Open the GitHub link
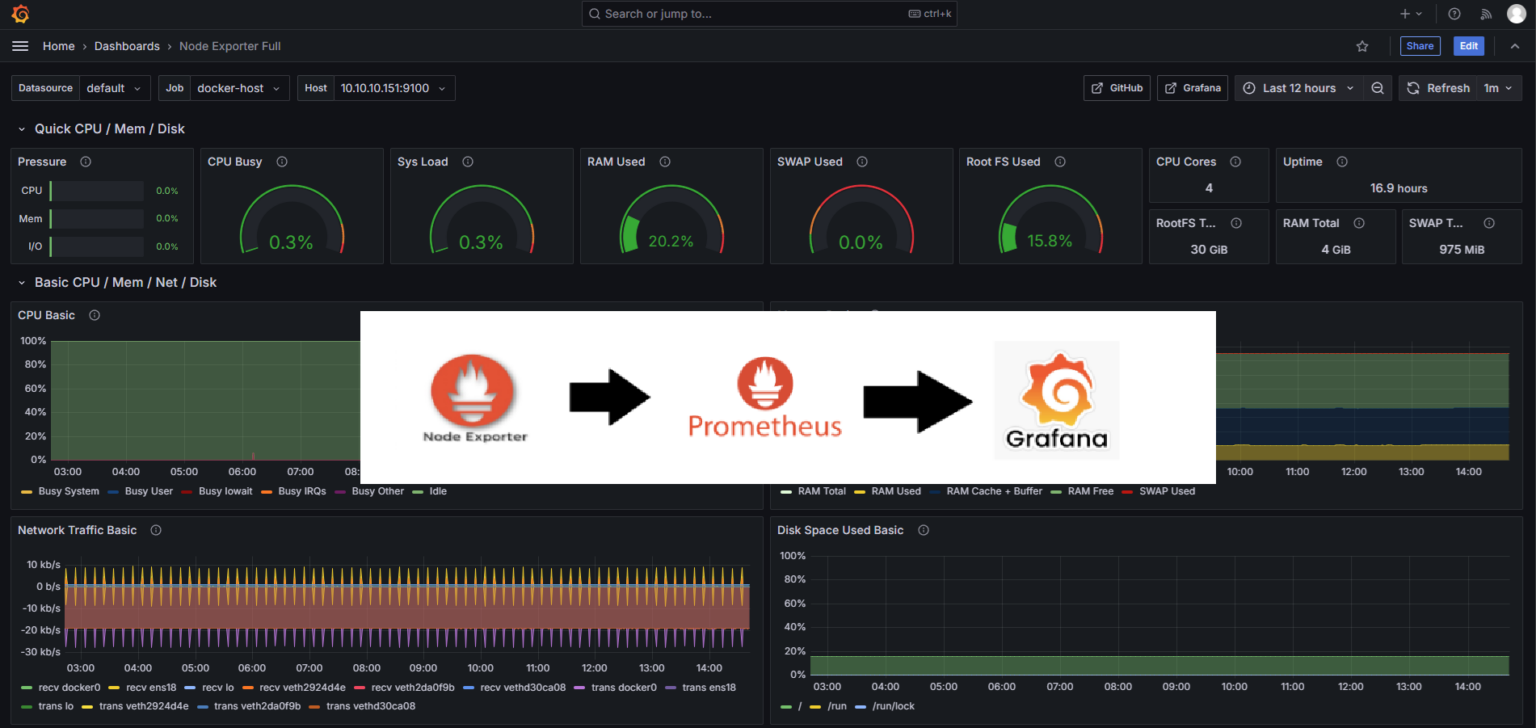Viewport: 1536px width, 728px height. click(x=1116, y=88)
